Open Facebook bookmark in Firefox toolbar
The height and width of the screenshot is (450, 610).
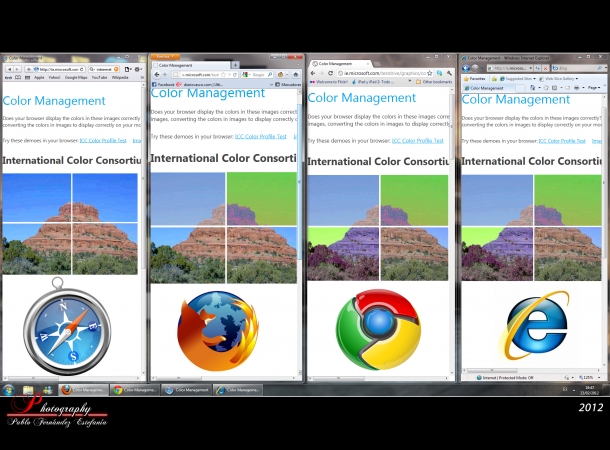pos(163,84)
